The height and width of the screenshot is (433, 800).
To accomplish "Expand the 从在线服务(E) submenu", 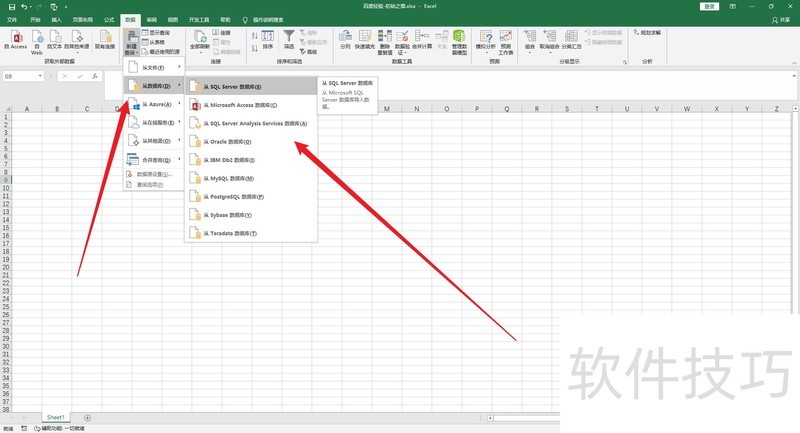I will pyautogui.click(x=154, y=122).
